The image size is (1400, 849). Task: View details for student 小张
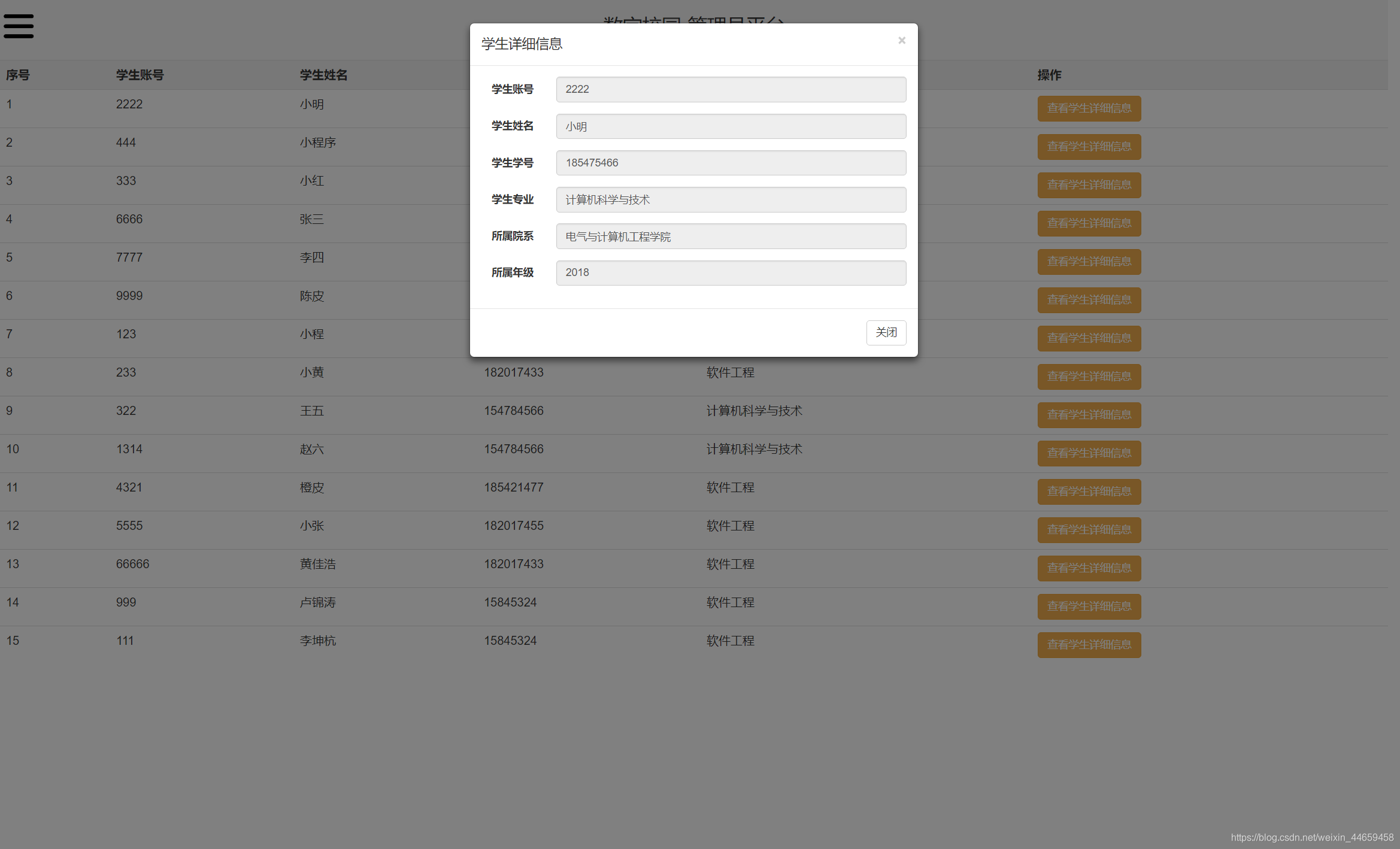pos(1089,530)
